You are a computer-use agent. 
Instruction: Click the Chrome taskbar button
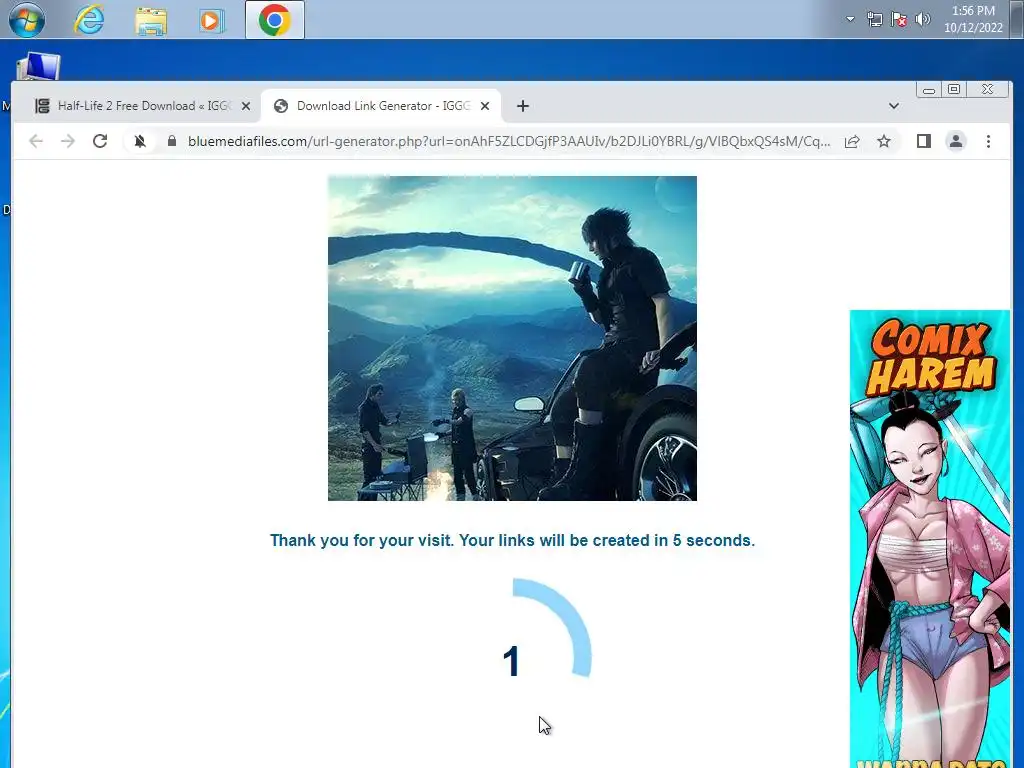274,20
